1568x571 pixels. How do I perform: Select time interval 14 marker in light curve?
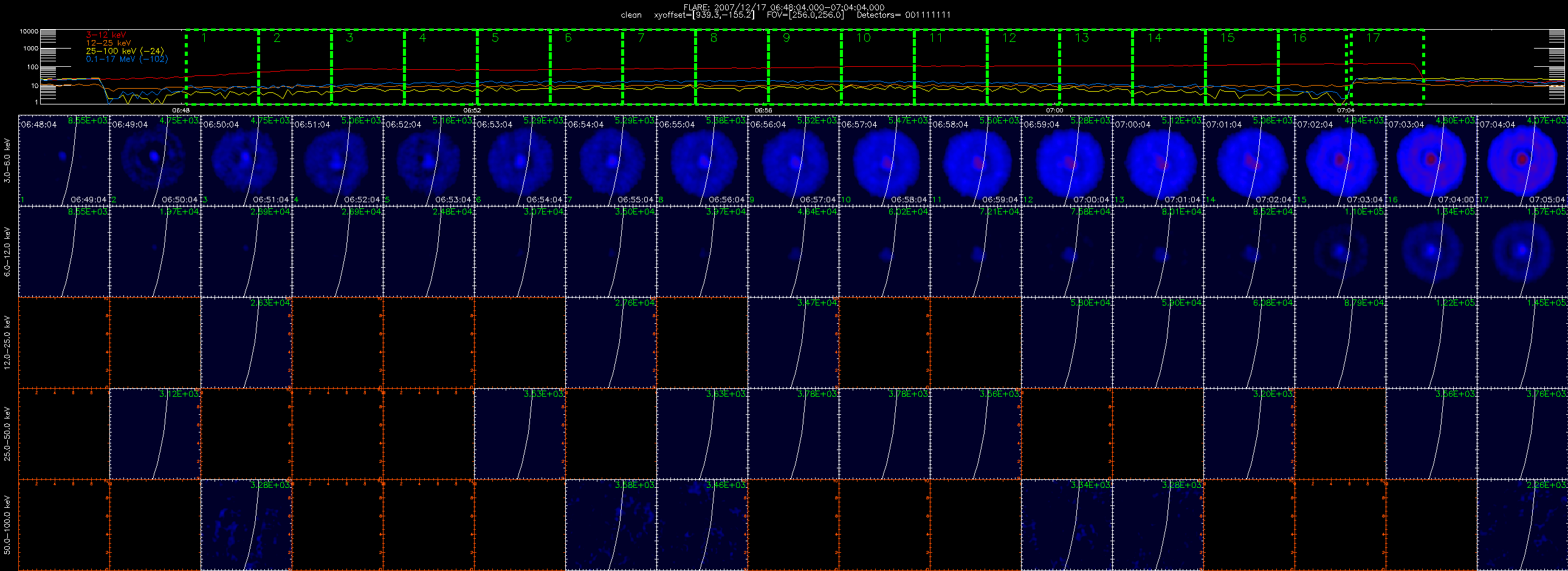[1155, 38]
